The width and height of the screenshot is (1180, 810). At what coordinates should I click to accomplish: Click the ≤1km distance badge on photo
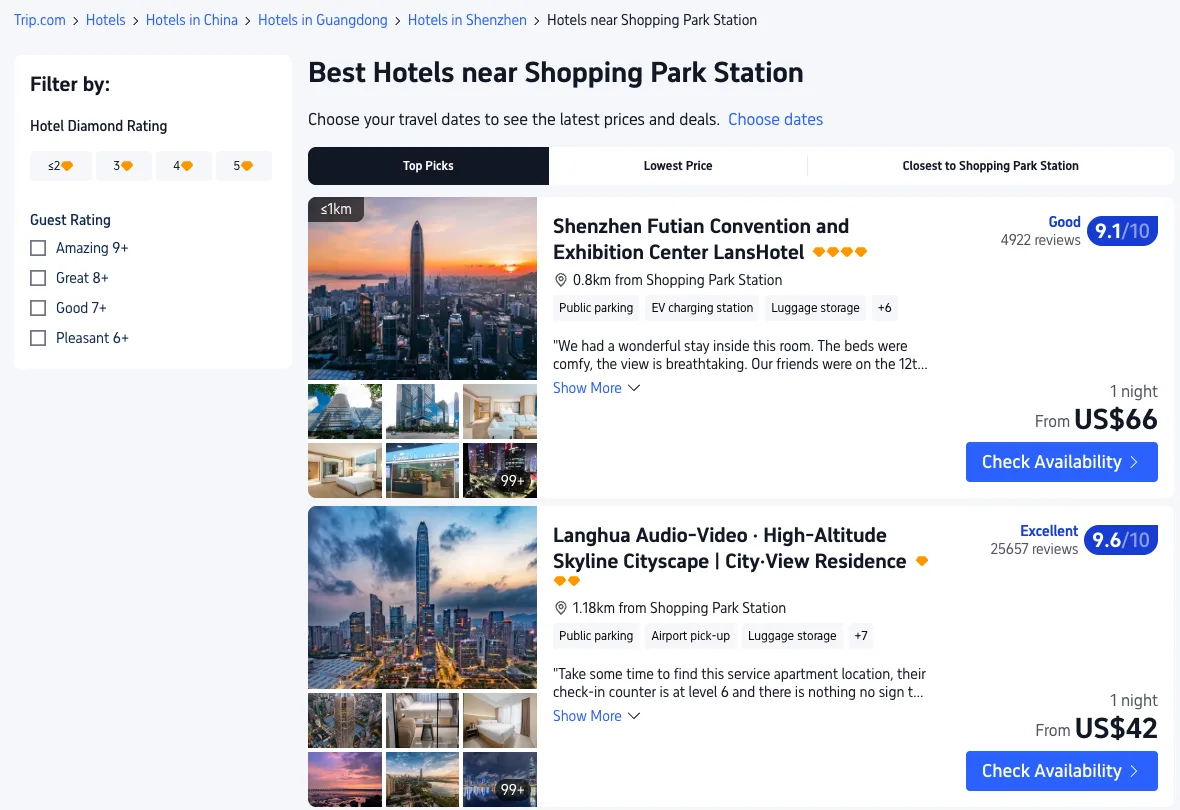click(336, 209)
